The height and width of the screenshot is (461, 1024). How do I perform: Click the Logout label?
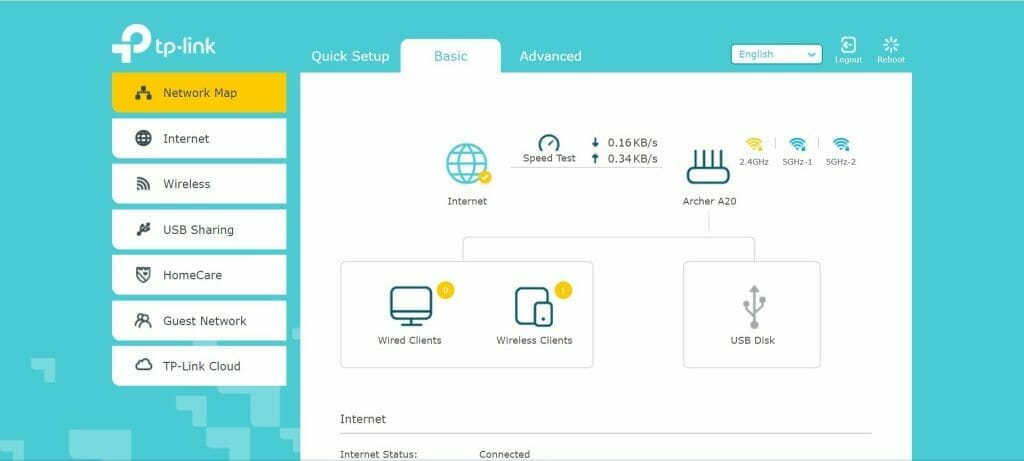[x=848, y=60]
